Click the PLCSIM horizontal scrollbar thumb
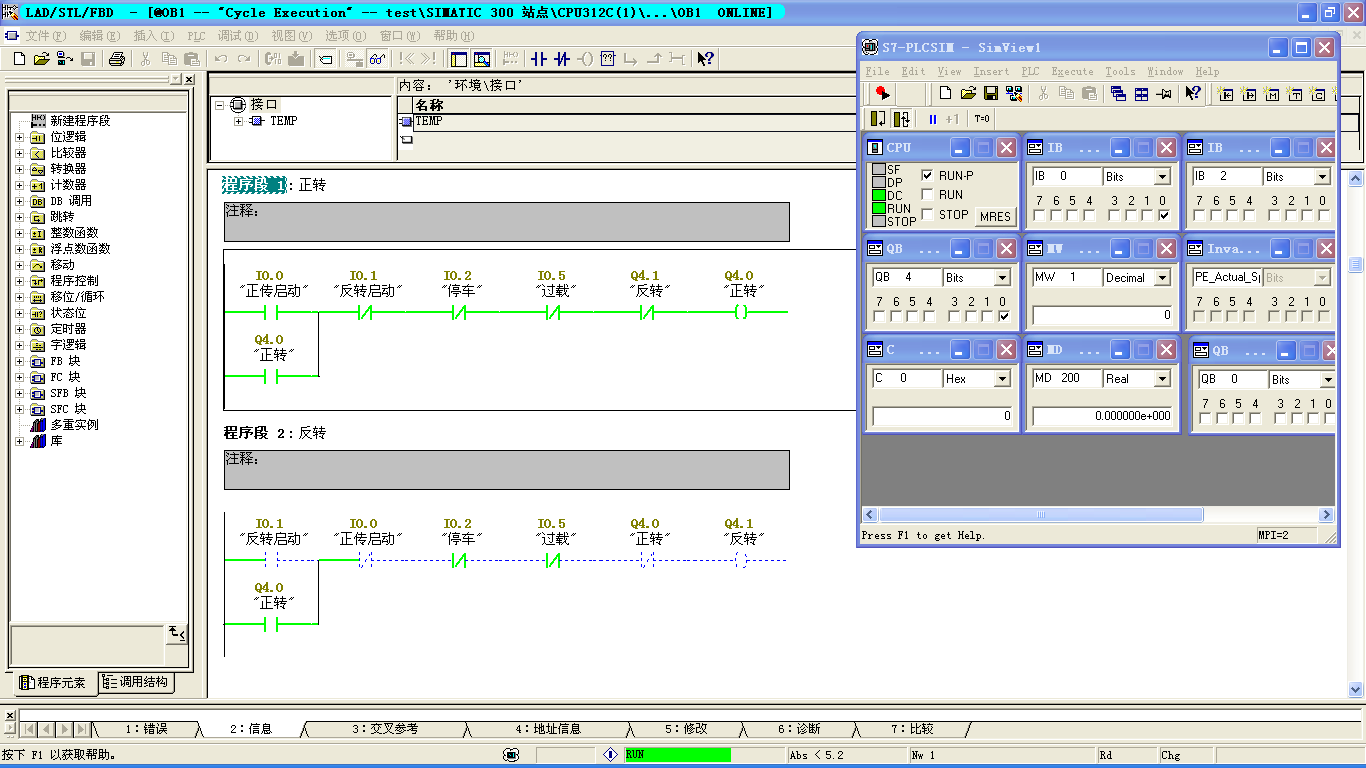Image resolution: width=1366 pixels, height=768 pixels. point(1040,515)
